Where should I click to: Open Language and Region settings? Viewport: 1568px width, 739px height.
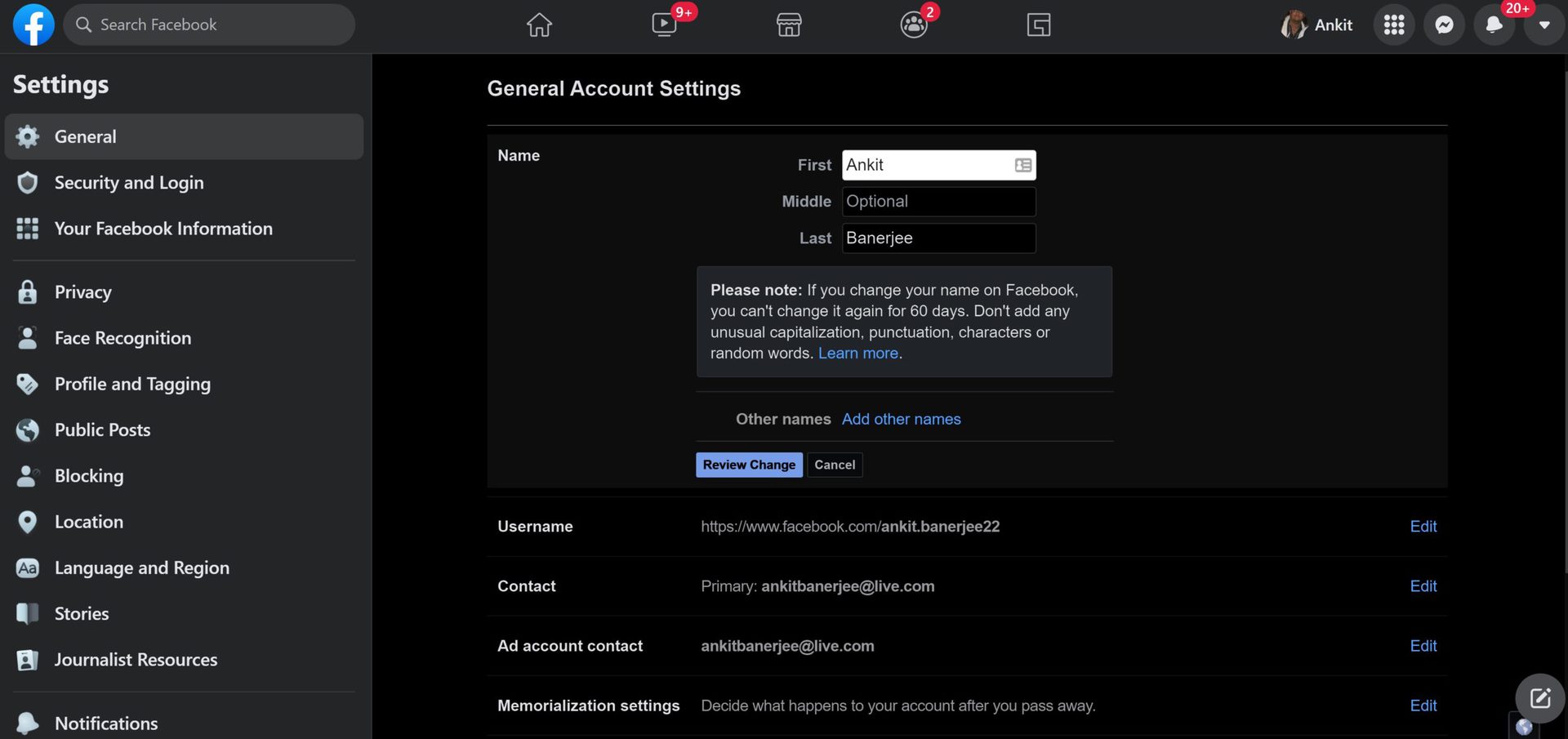coord(141,568)
